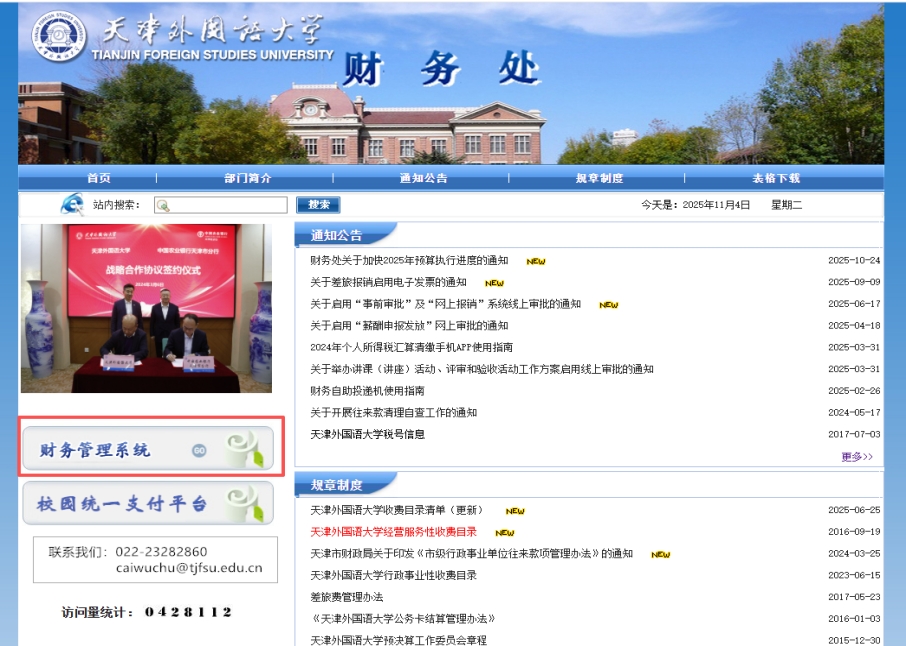Click the IE-style site search icon

[72, 204]
